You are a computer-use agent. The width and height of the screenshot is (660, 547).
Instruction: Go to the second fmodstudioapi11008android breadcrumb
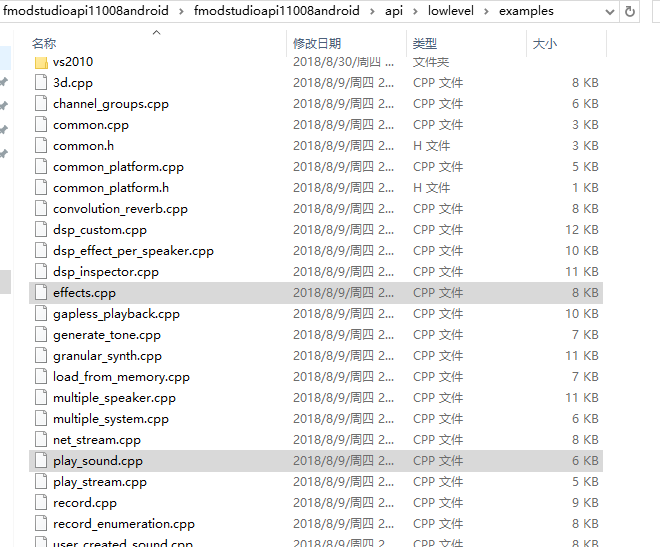(277, 11)
